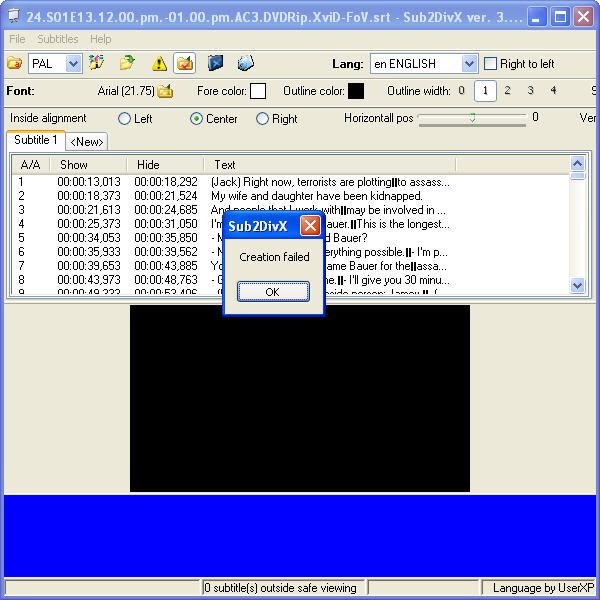Click the yellow warning triangle icon
600x600 pixels.
[x=159, y=64]
